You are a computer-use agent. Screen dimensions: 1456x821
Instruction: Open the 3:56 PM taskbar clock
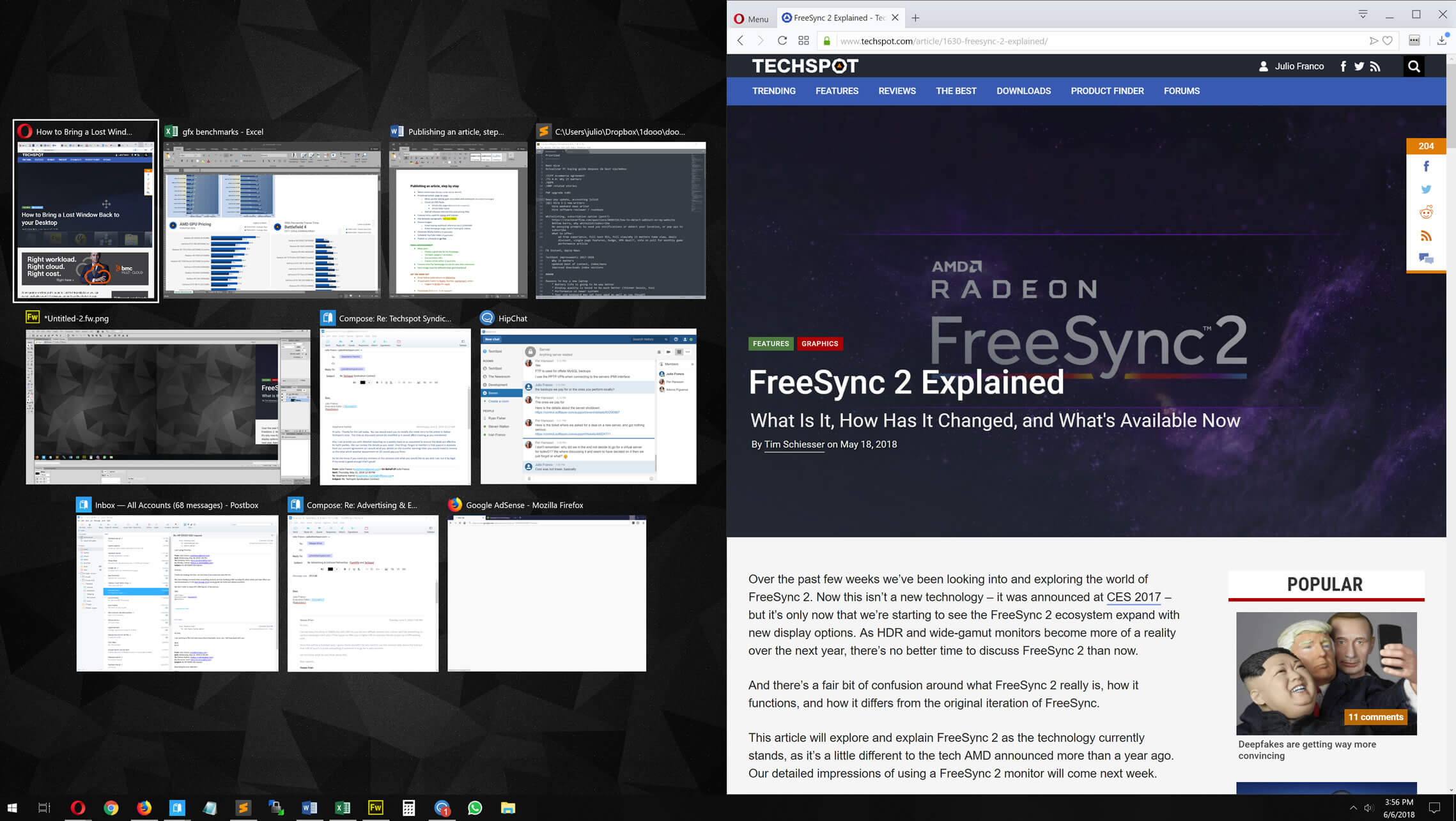tap(1399, 808)
